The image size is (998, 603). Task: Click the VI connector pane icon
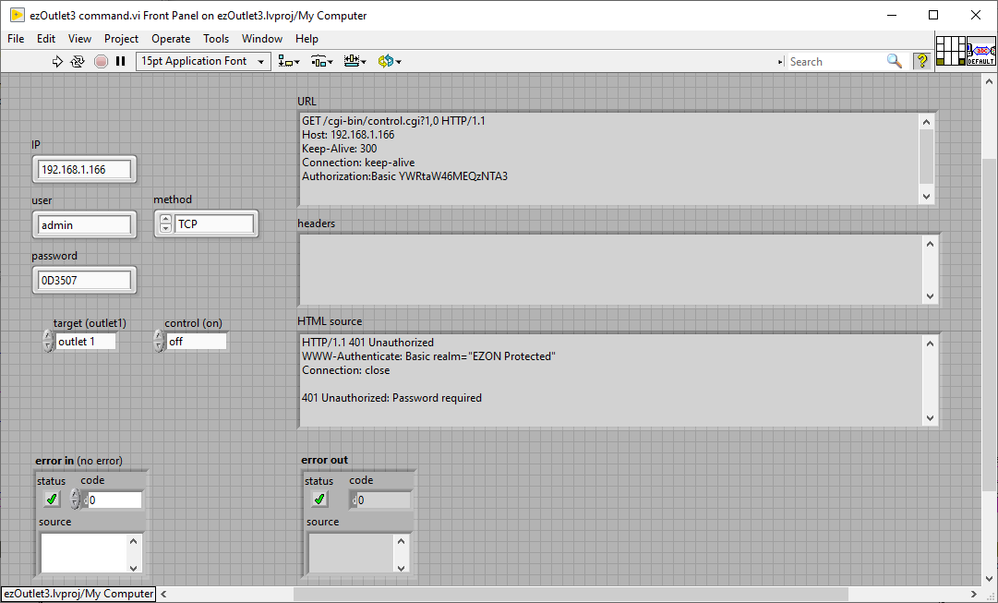pyautogui.click(x=950, y=50)
